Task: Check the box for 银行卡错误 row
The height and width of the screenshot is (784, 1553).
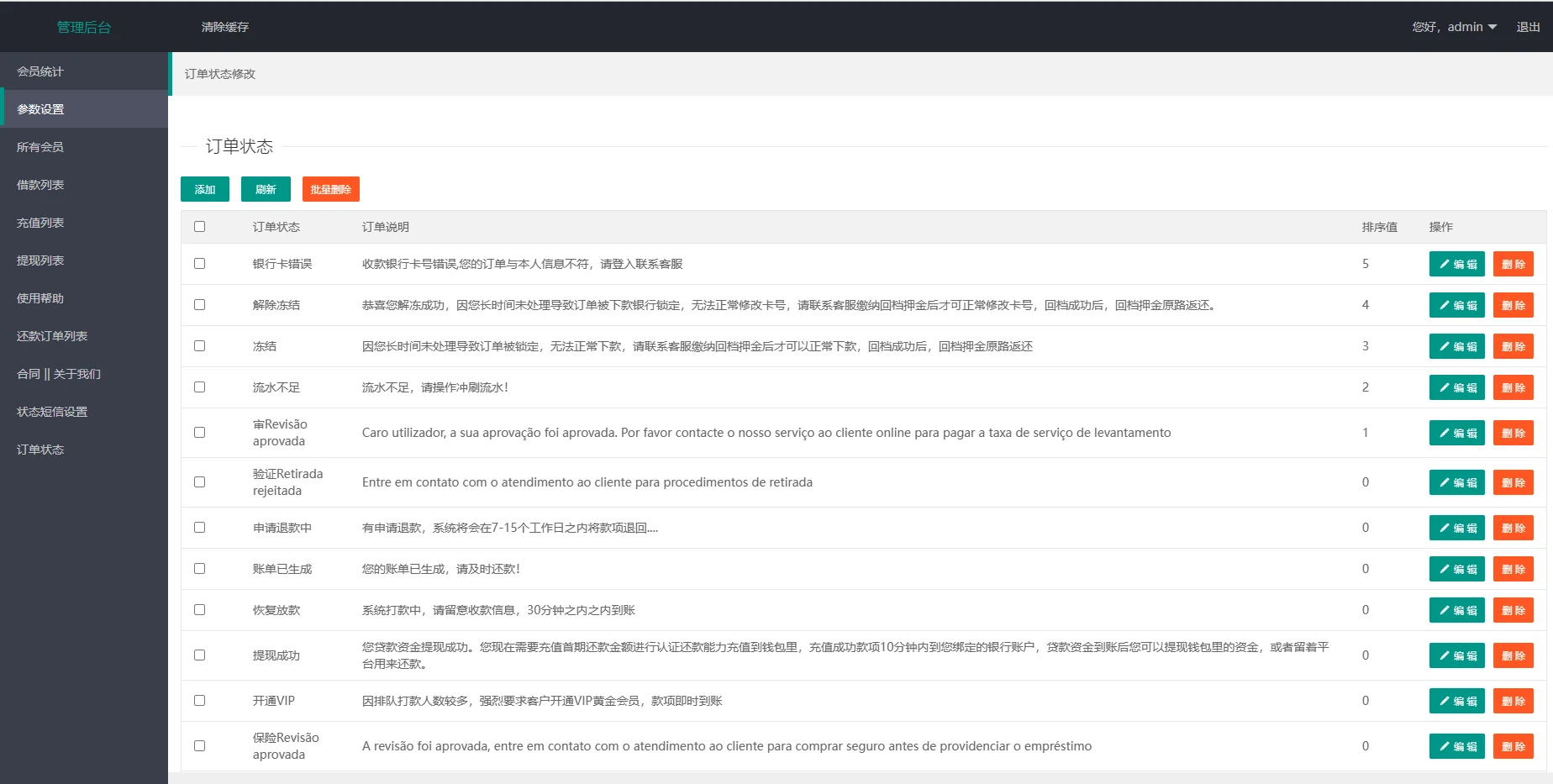Action: [x=199, y=264]
